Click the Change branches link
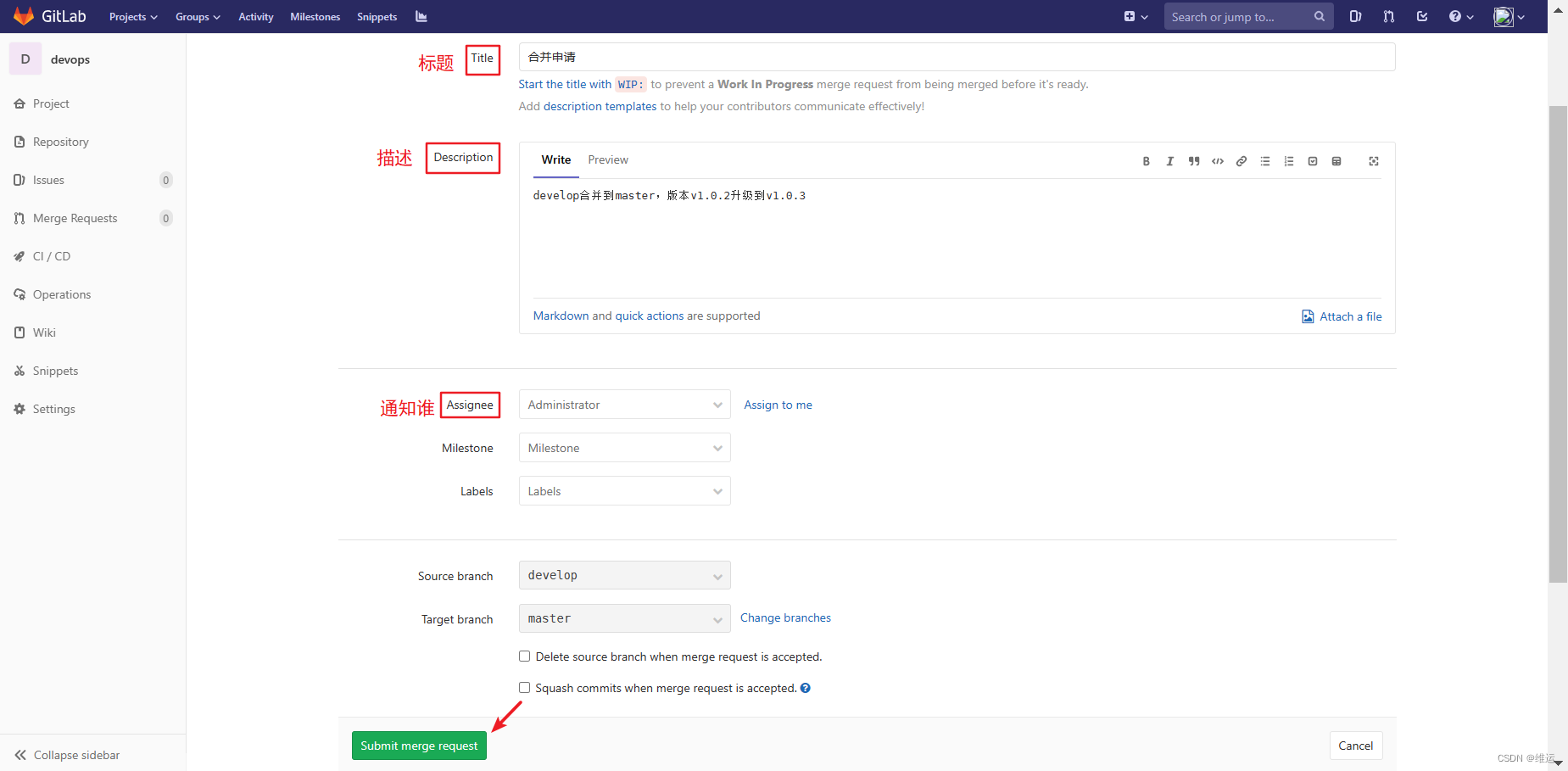This screenshot has height=771, width=1568. click(x=785, y=617)
